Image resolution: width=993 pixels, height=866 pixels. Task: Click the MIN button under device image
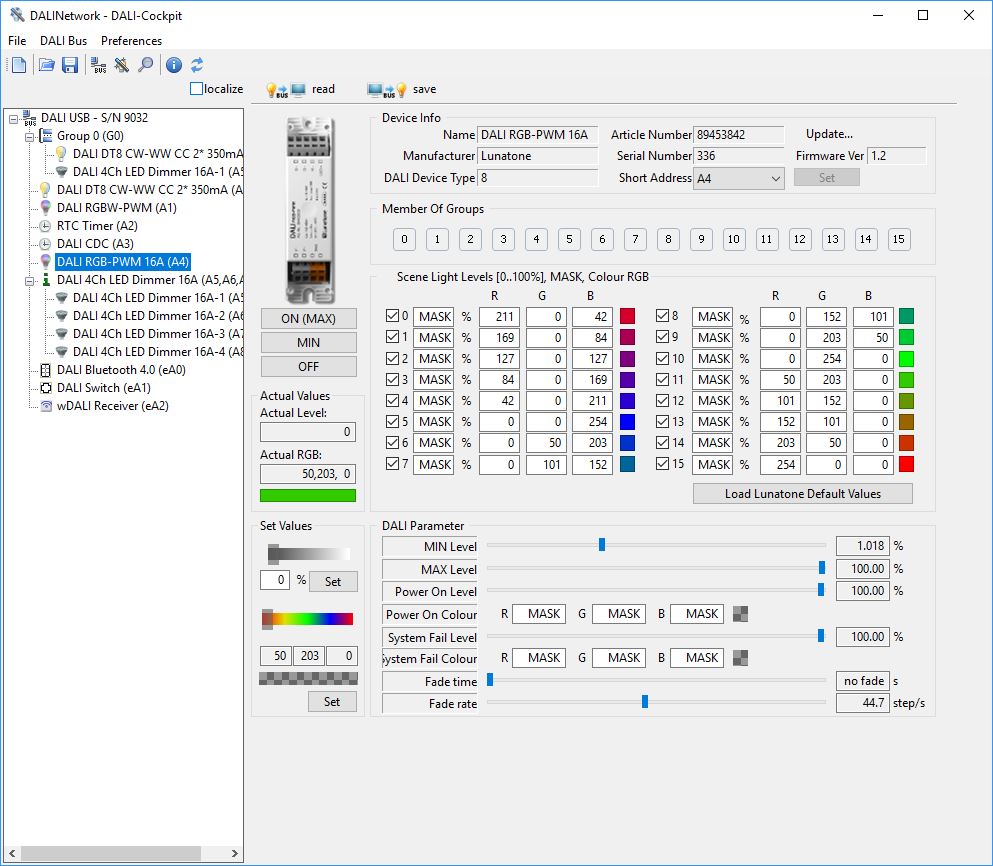point(308,343)
